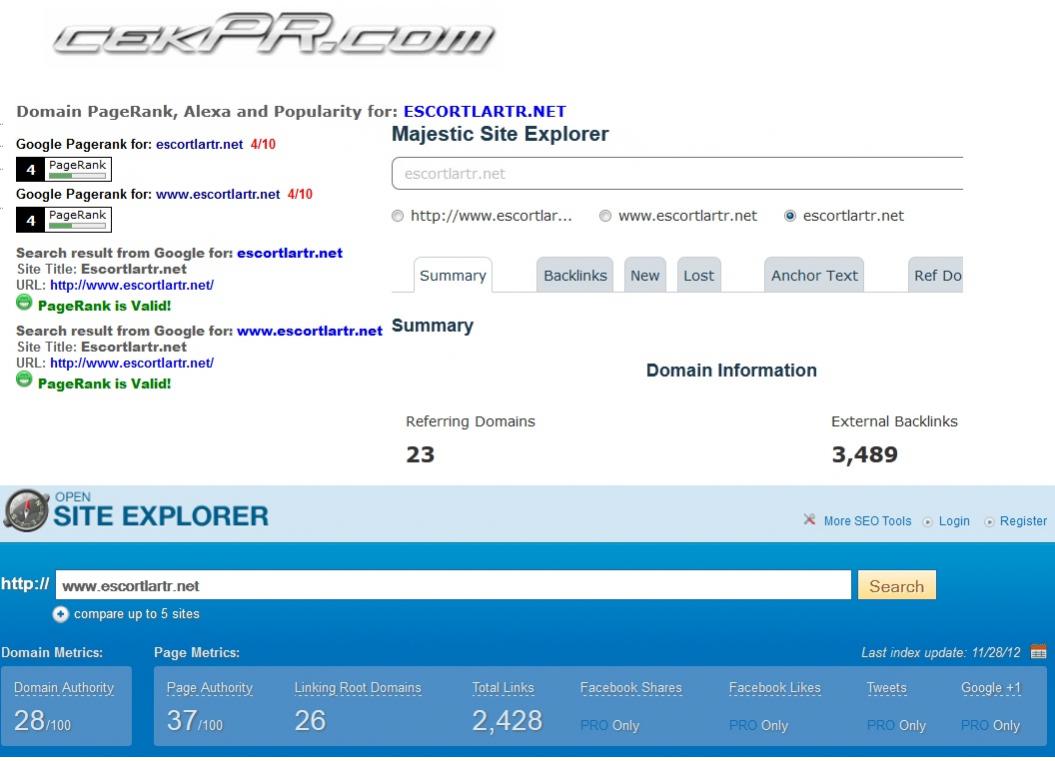This screenshot has height=761, width=1055.
Task: Click the Last index update 11/28/12 text
Action: coord(941,652)
